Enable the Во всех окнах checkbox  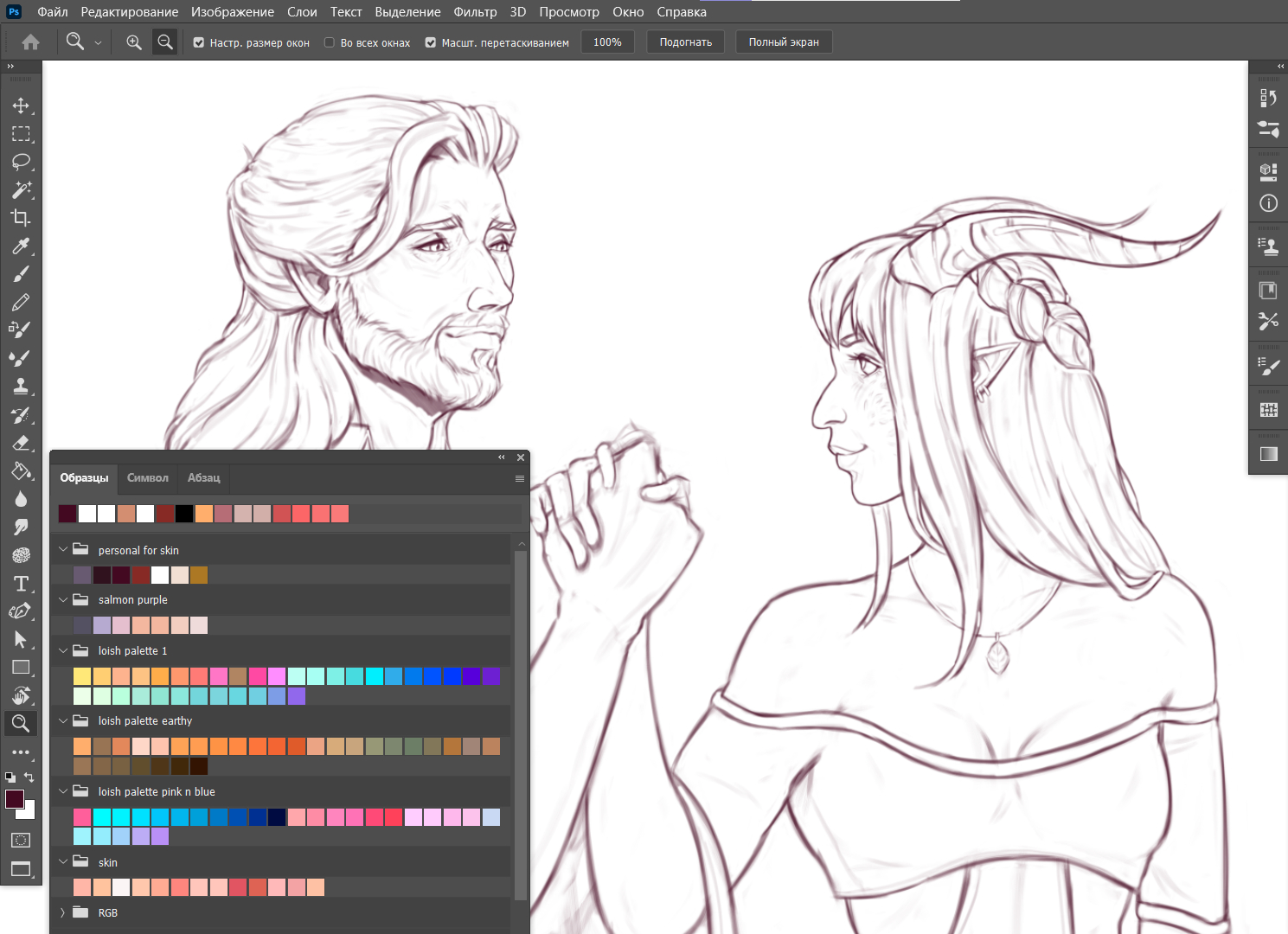[x=330, y=42]
